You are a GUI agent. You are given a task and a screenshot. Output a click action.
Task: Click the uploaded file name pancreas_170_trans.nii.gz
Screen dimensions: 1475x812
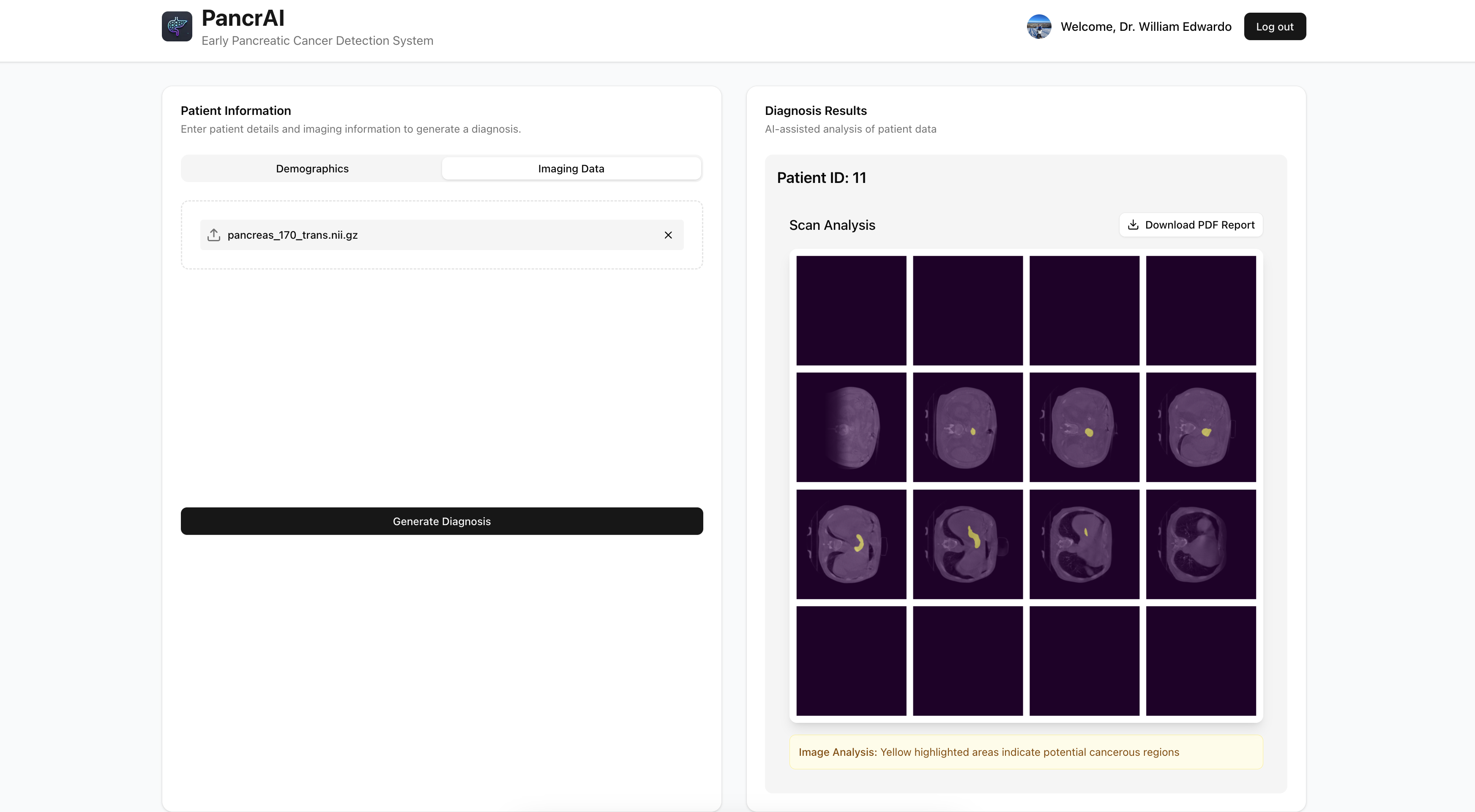[x=292, y=234]
